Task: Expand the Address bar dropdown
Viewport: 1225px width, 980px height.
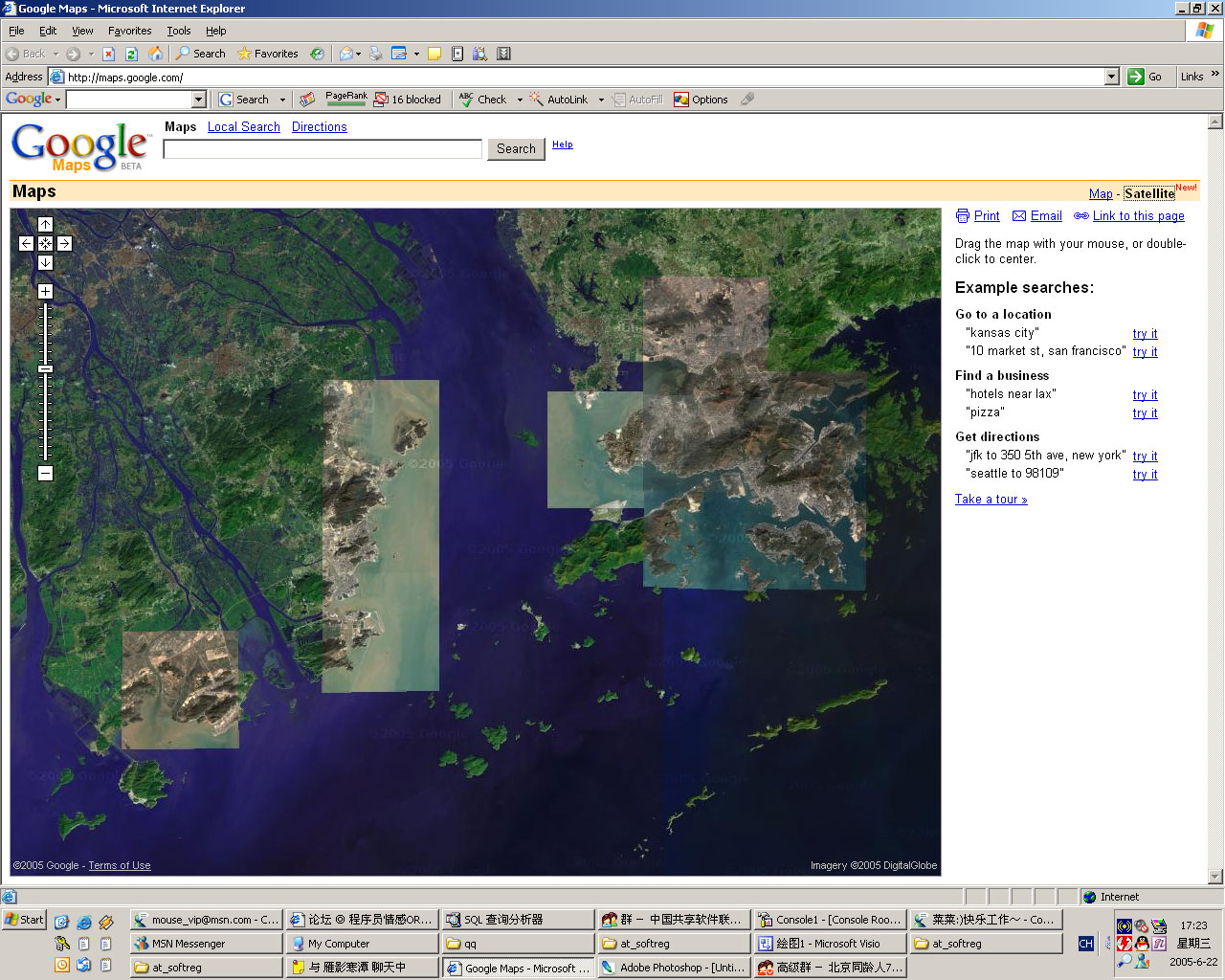Action: coord(1111,77)
